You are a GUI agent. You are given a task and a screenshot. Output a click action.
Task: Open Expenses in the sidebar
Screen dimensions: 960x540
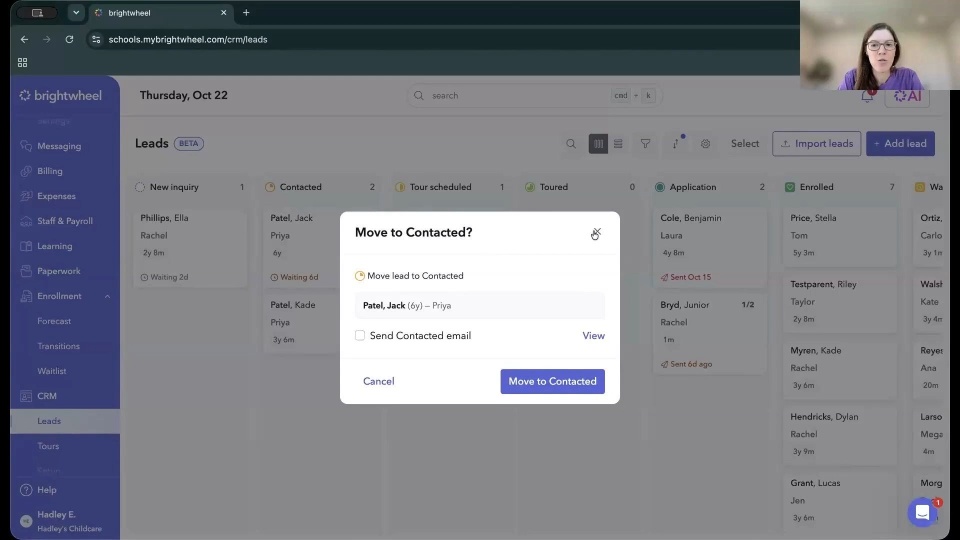pyautogui.click(x=56, y=196)
